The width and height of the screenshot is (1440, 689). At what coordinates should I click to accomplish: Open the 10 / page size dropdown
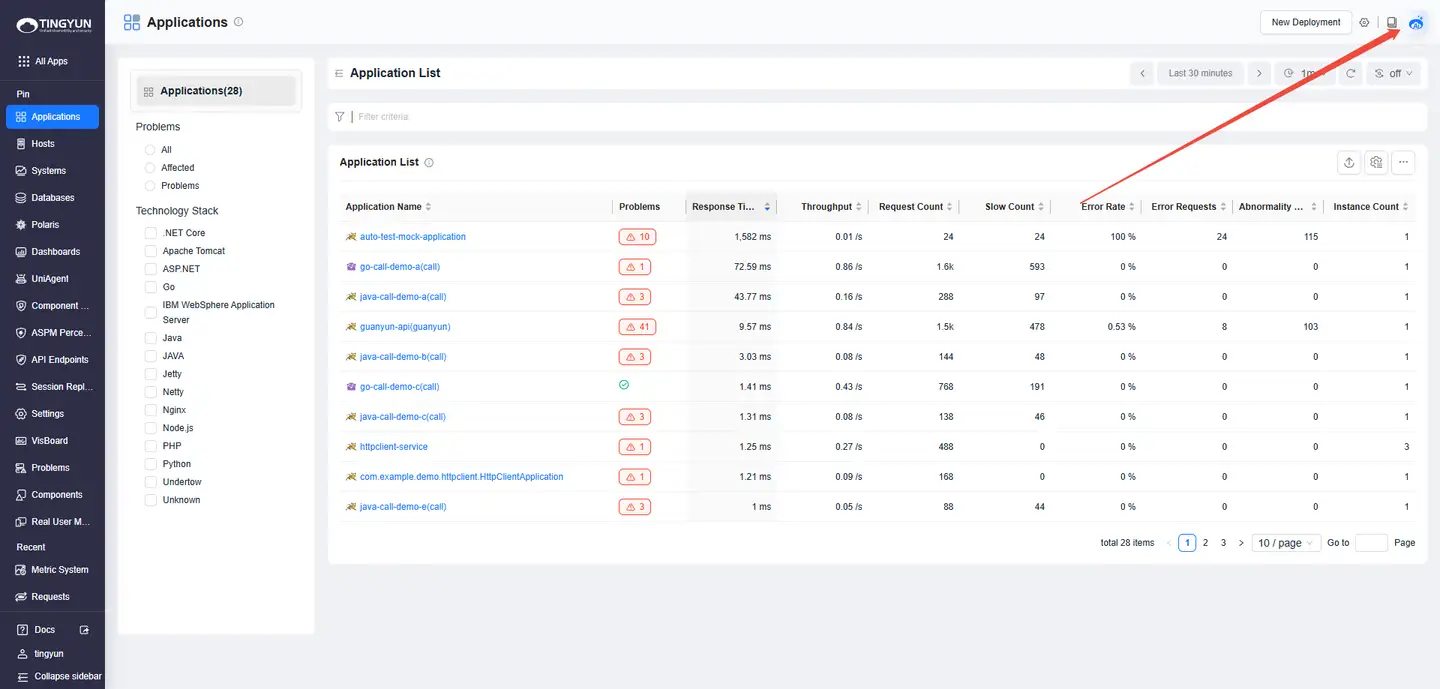click(1285, 543)
